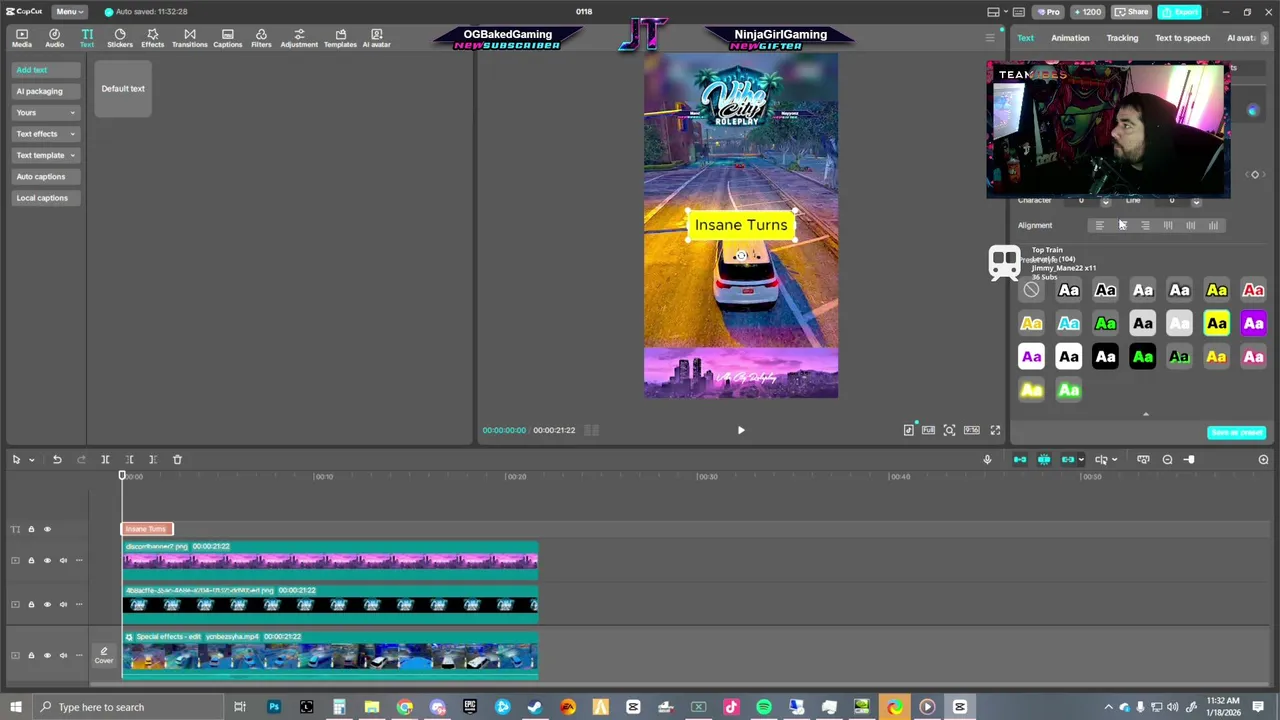
Task: Open the Effects panel
Action: [x=153, y=38]
